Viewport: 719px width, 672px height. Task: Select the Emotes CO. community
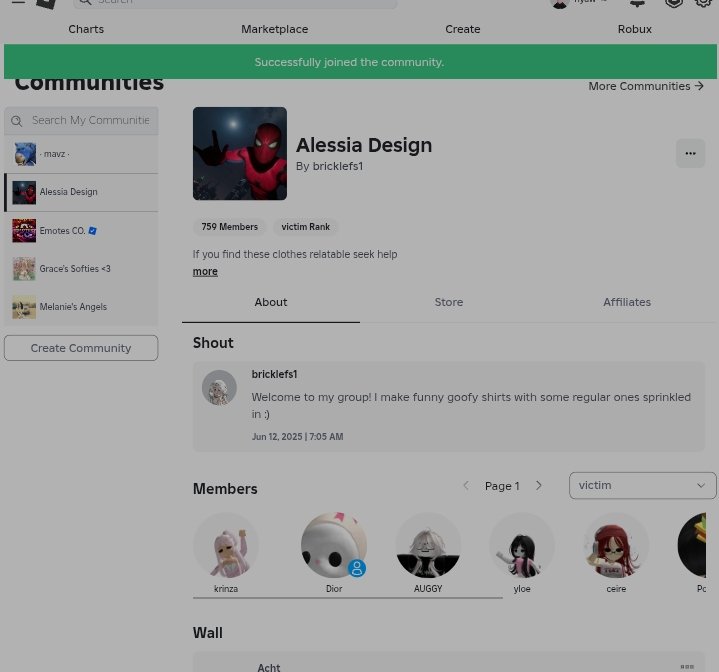(81, 231)
